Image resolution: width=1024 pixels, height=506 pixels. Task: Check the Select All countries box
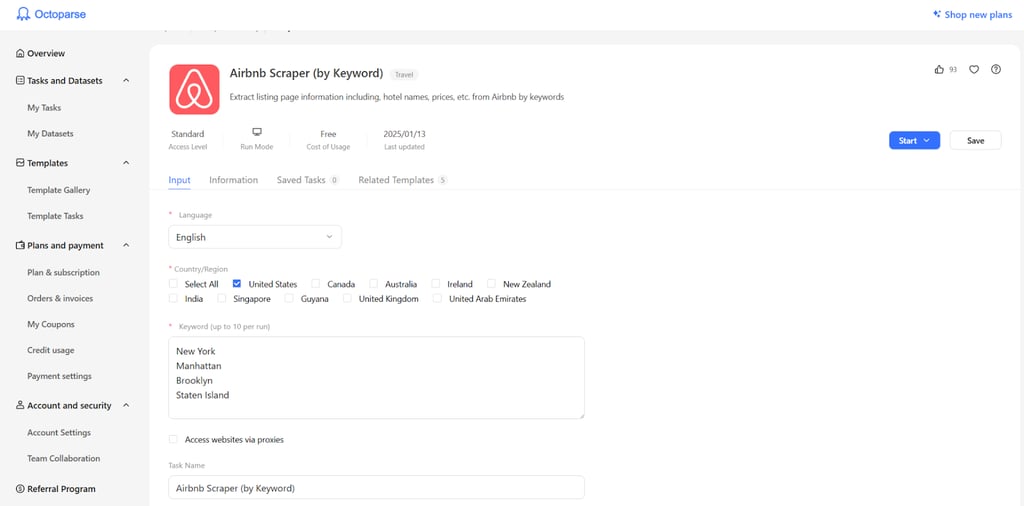point(173,284)
